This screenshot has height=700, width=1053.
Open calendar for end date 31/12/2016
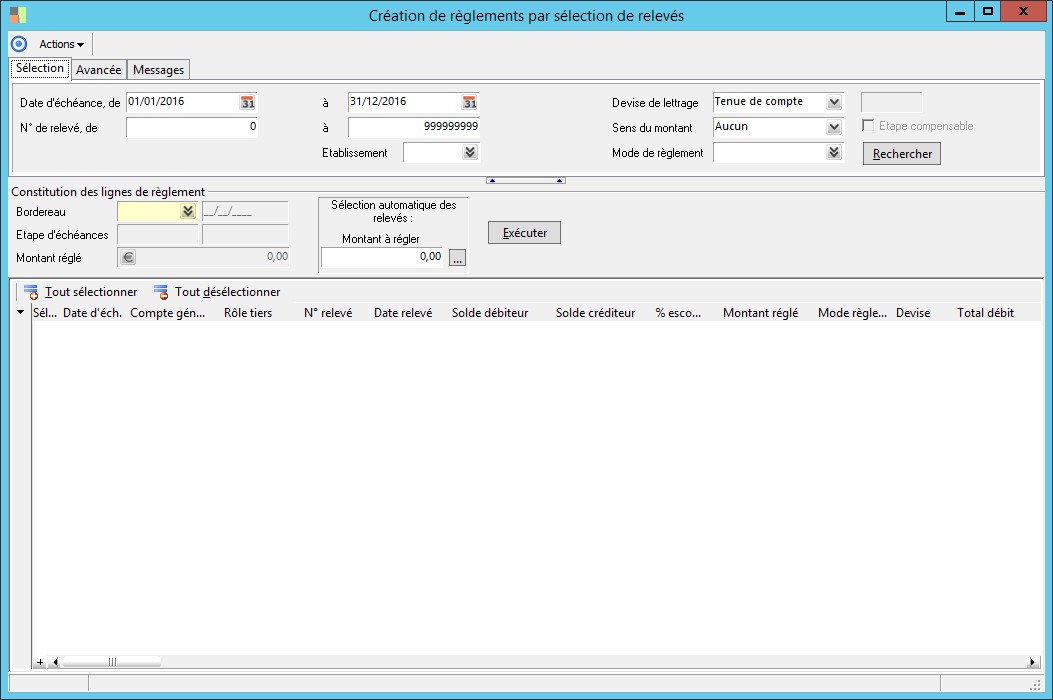pos(469,102)
